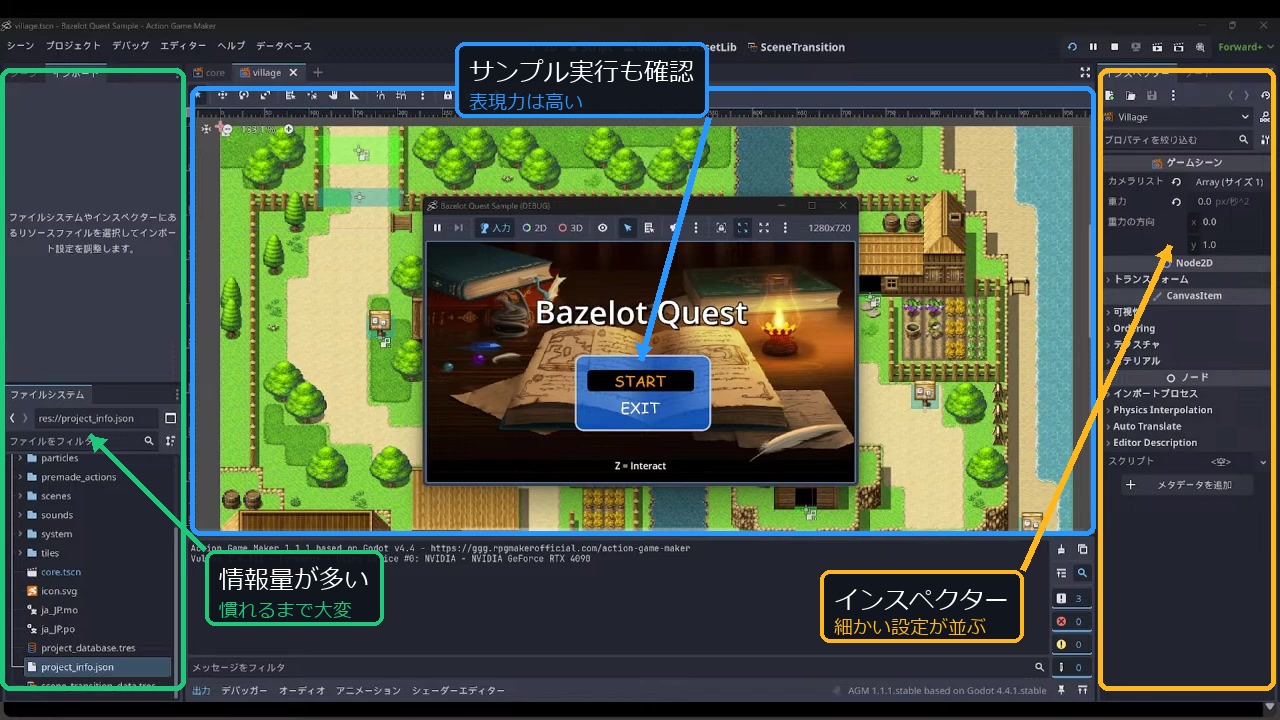The height and width of the screenshot is (720, 1280).
Task: Open the movie maker mode icon
Action: tap(1200, 47)
